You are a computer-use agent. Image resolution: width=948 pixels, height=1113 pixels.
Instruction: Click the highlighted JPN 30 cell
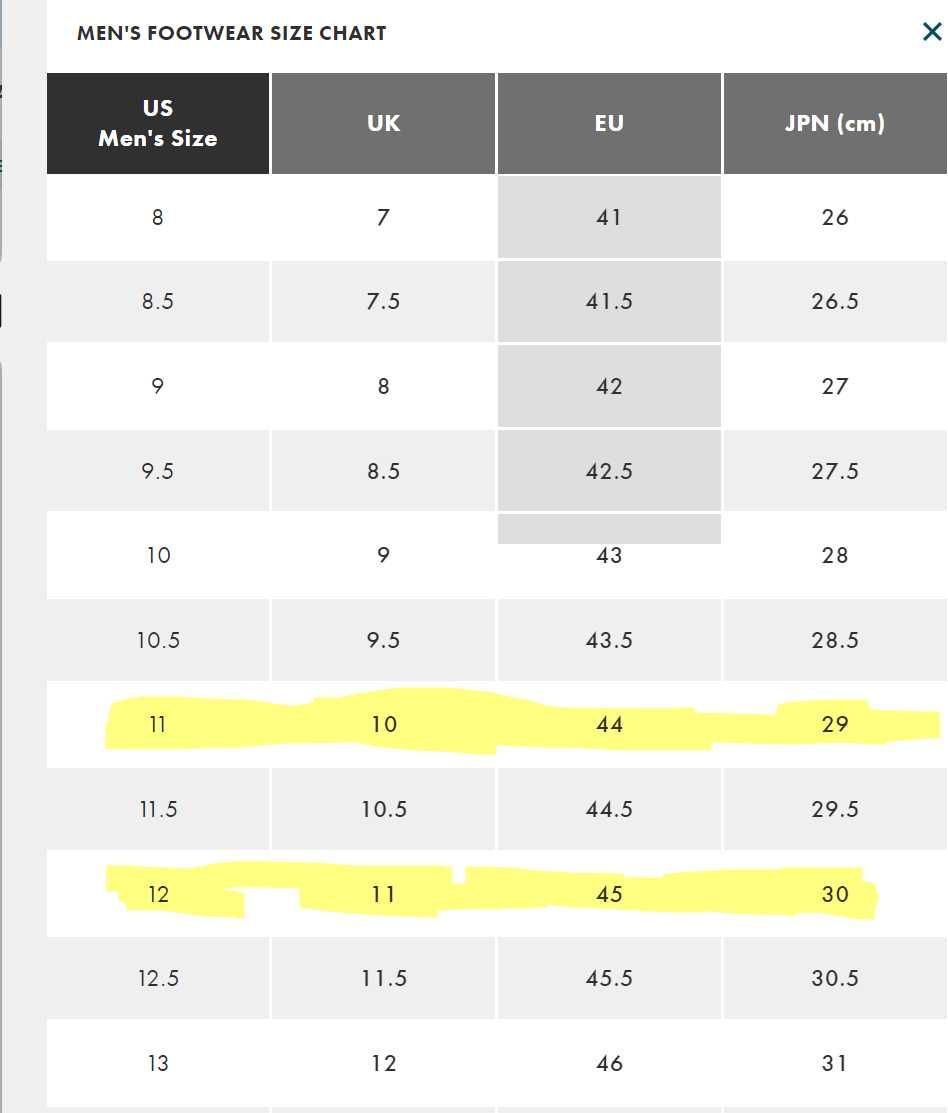pos(835,894)
